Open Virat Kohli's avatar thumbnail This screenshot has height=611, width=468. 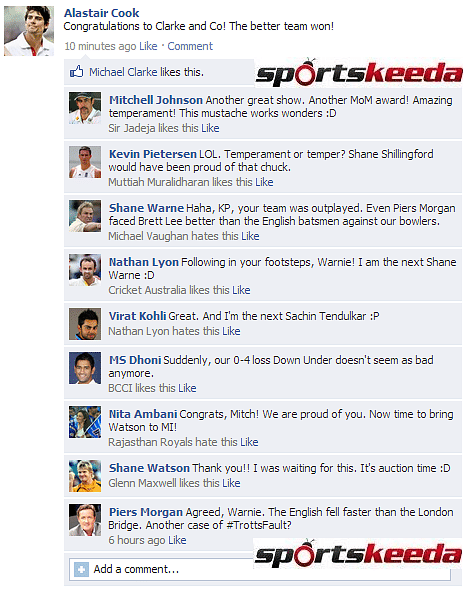(85, 324)
